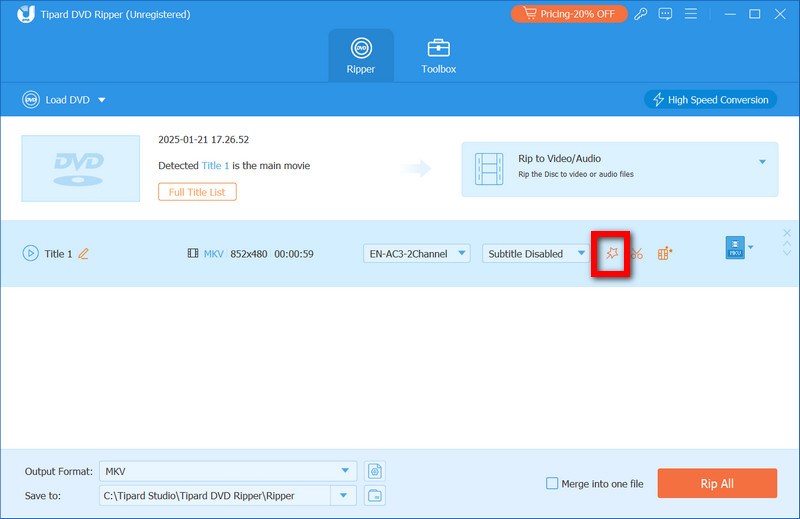The width and height of the screenshot is (800, 519).
Task: Open the Subtitle Disabled dropdown
Action: pyautogui.click(x=535, y=254)
